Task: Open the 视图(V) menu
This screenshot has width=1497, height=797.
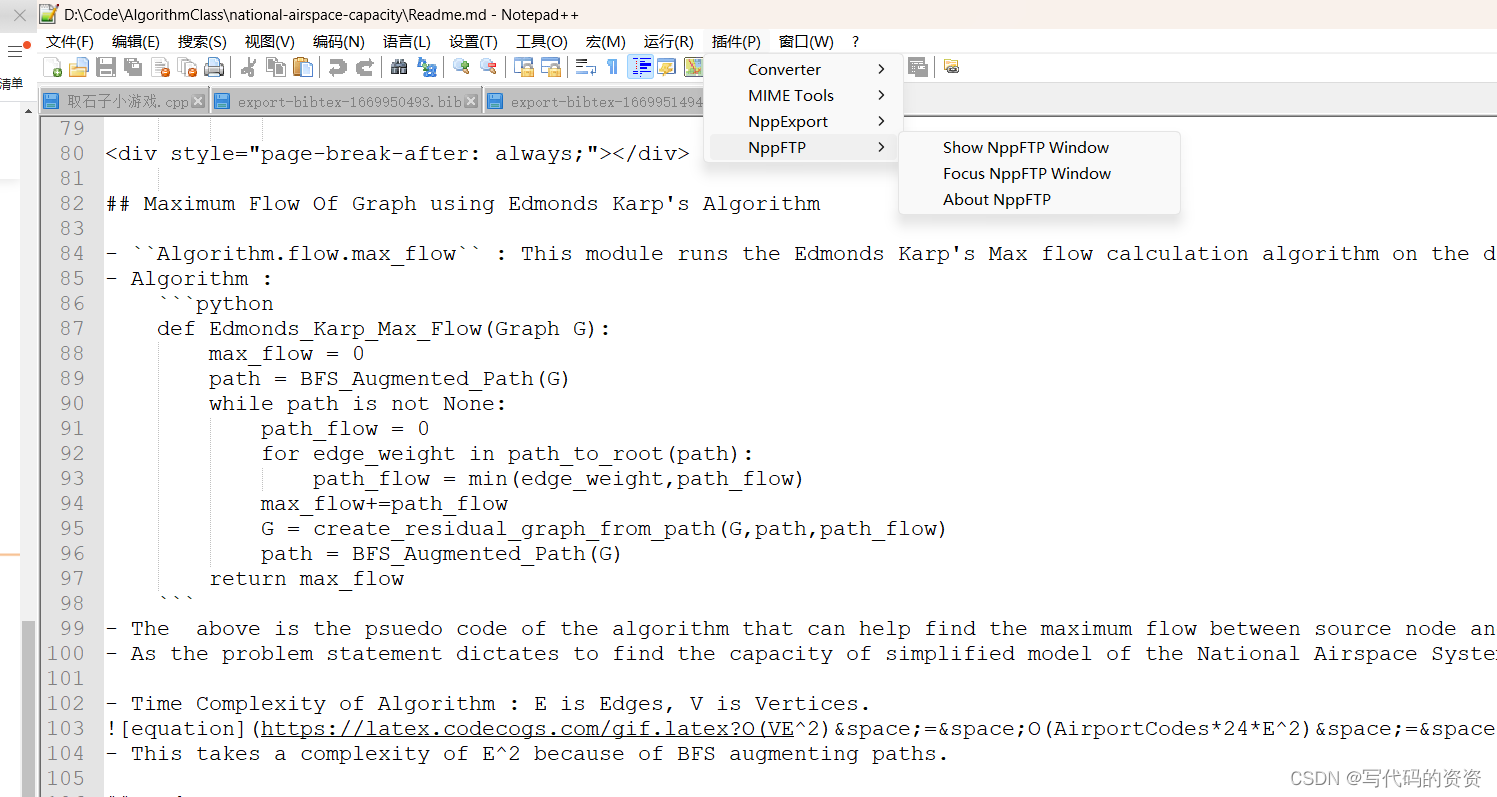Action: [x=269, y=41]
